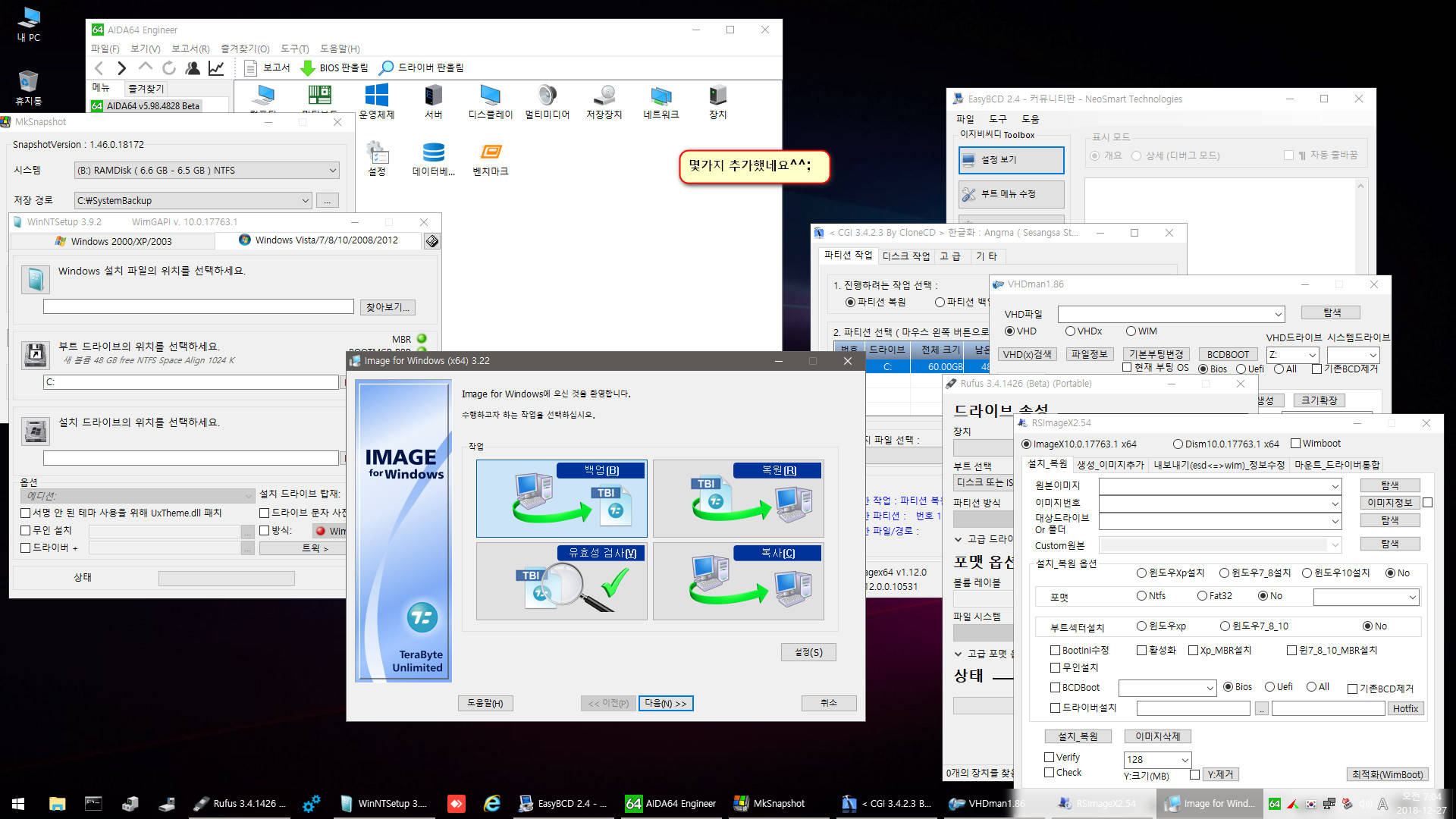Click the AIDA64 back navigation arrow
This screenshot has height=819, width=1456.
[x=99, y=68]
